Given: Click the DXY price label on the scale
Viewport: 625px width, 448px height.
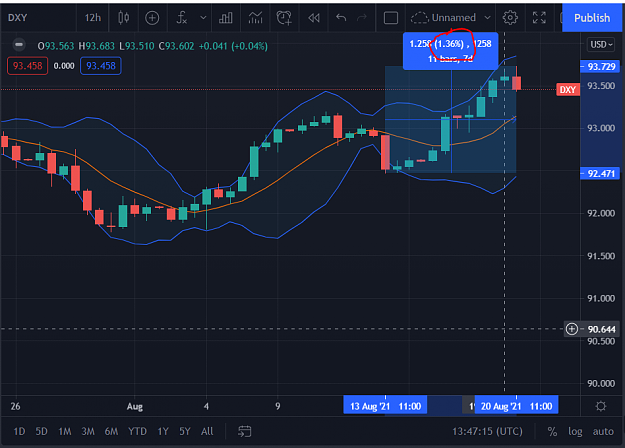Looking at the screenshot, I should coord(568,89).
